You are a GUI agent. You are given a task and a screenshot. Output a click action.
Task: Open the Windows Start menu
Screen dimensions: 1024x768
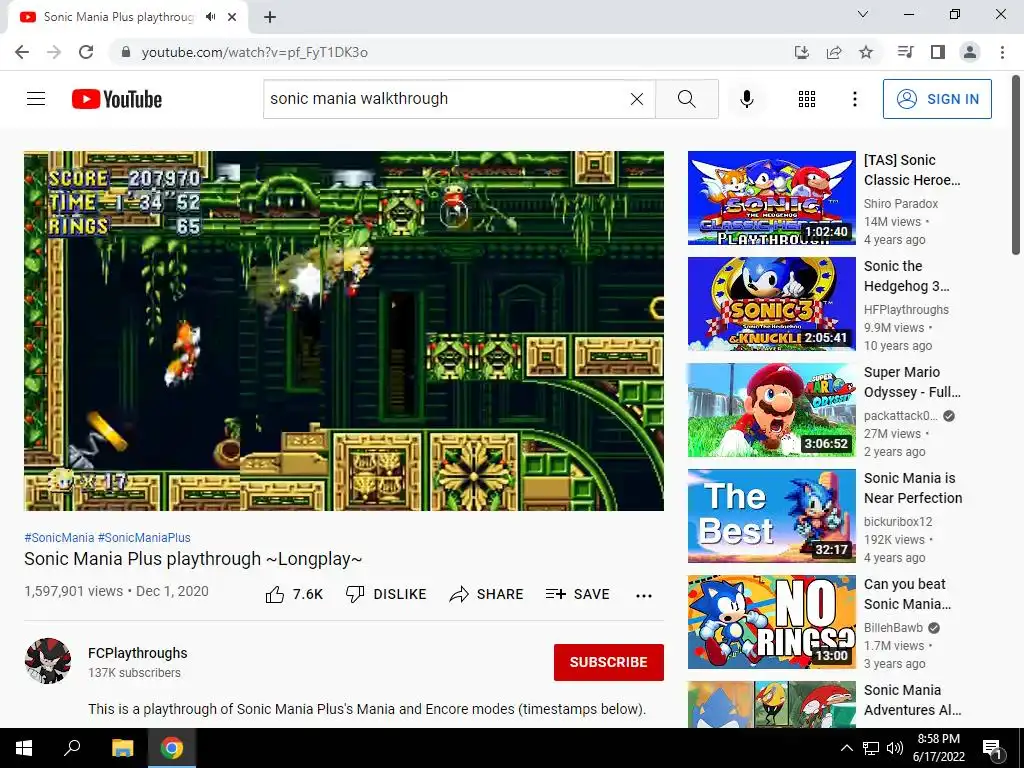(x=24, y=748)
